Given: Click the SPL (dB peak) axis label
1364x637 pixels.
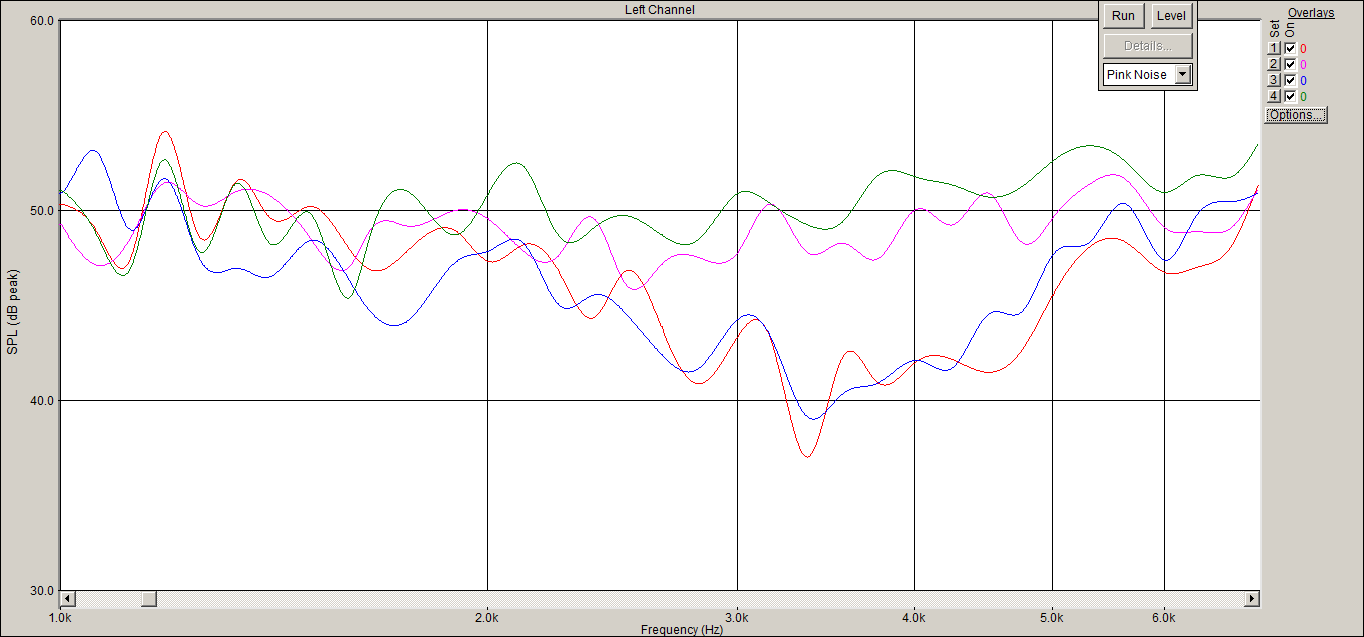Looking at the screenshot, I should [12, 311].
